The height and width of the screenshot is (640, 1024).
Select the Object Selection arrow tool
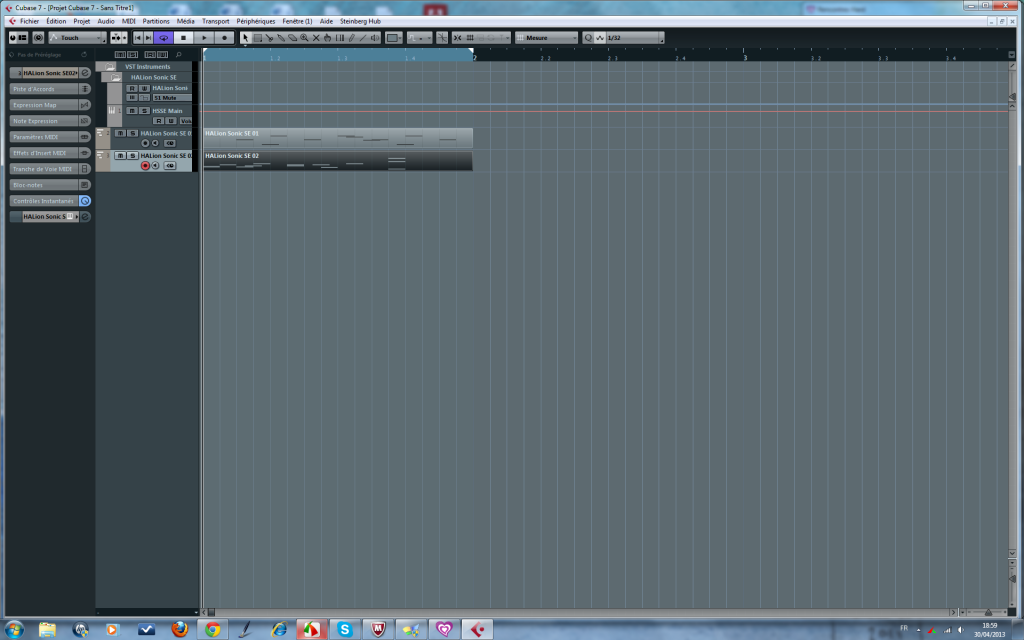click(x=246, y=38)
